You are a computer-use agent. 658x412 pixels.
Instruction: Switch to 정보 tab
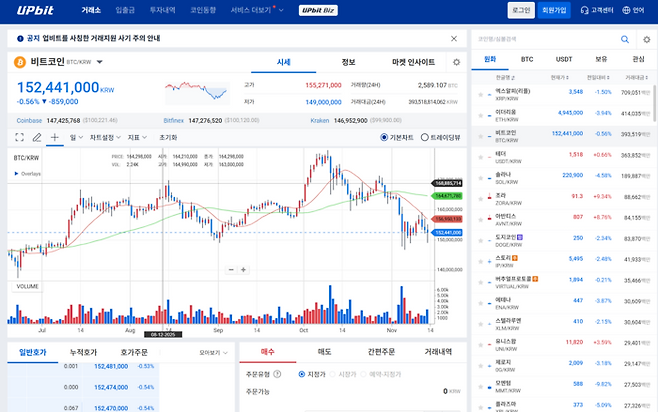348,62
